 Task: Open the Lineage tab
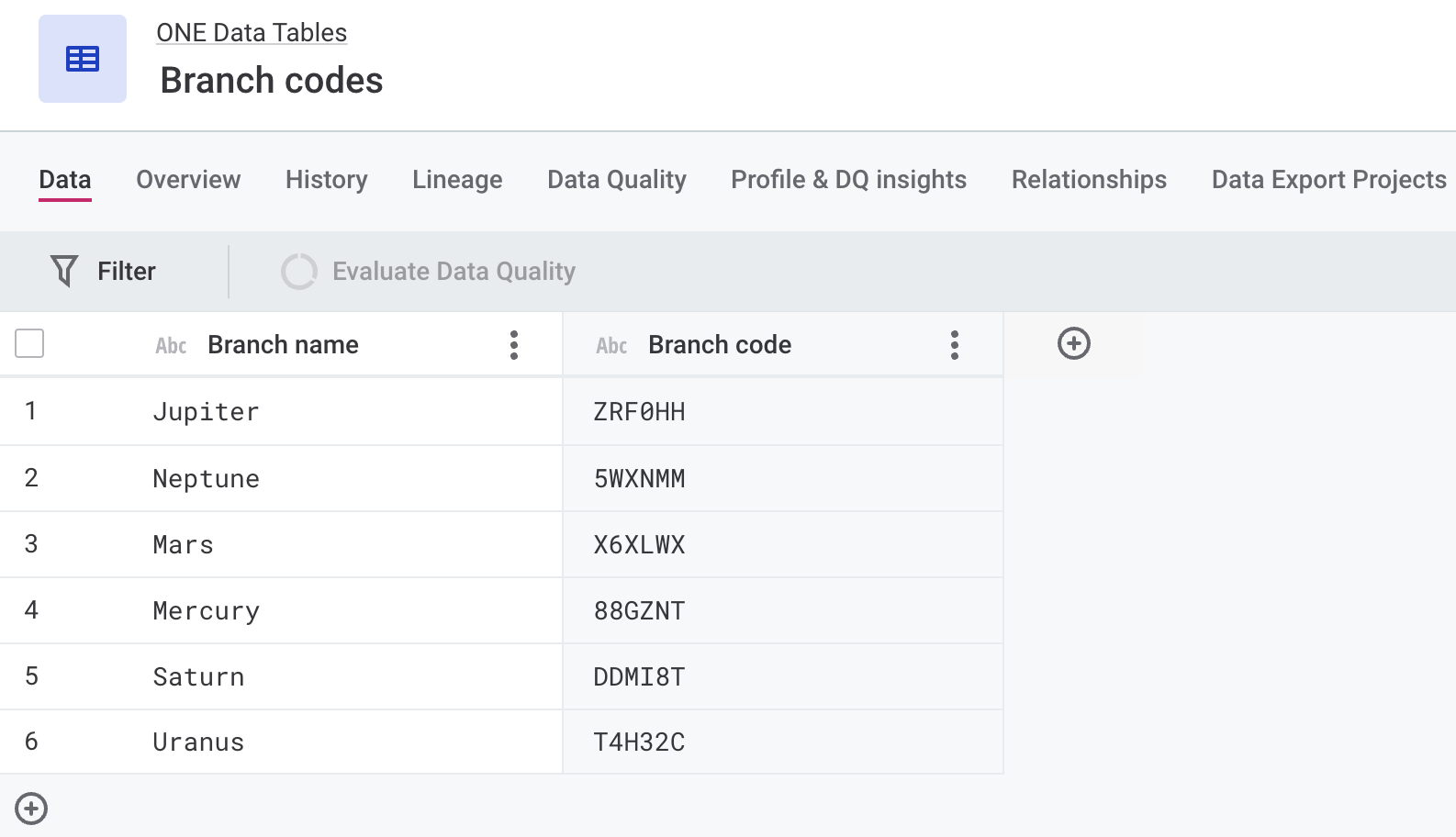tap(457, 179)
